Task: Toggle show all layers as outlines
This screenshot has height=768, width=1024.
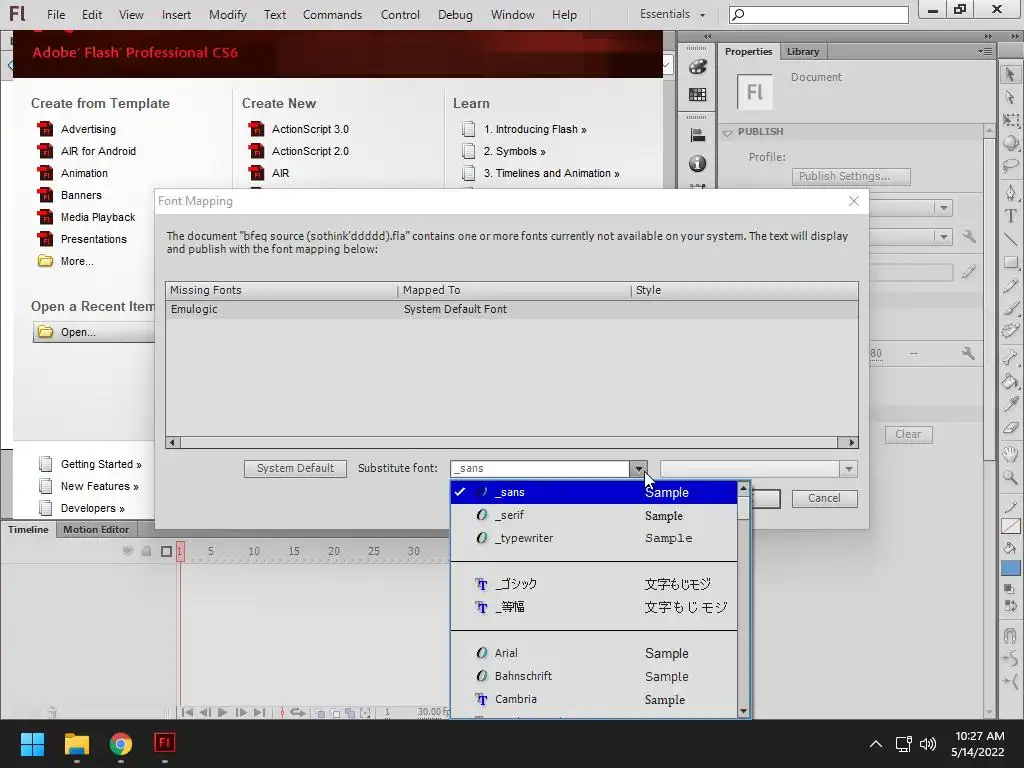Action: (x=167, y=551)
